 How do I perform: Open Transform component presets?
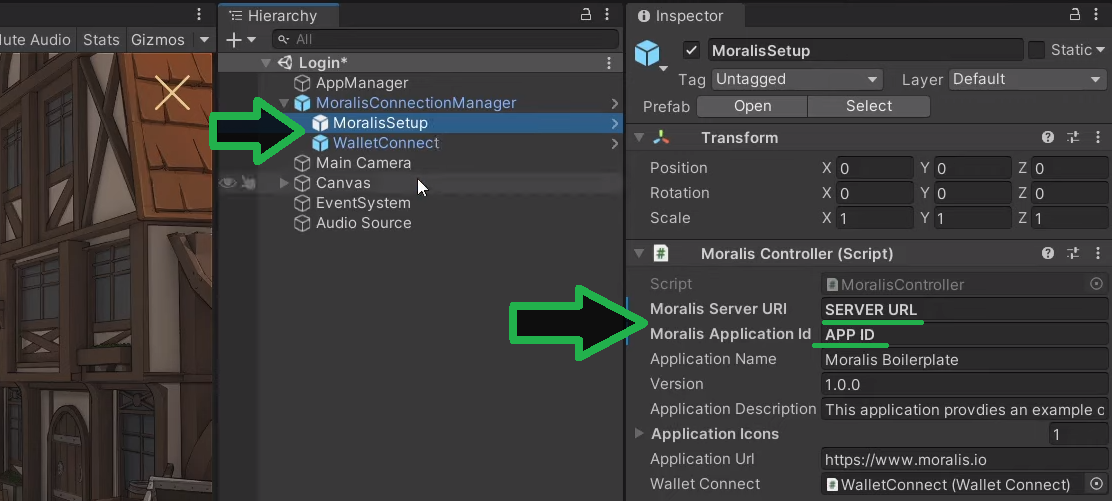(x=1072, y=138)
